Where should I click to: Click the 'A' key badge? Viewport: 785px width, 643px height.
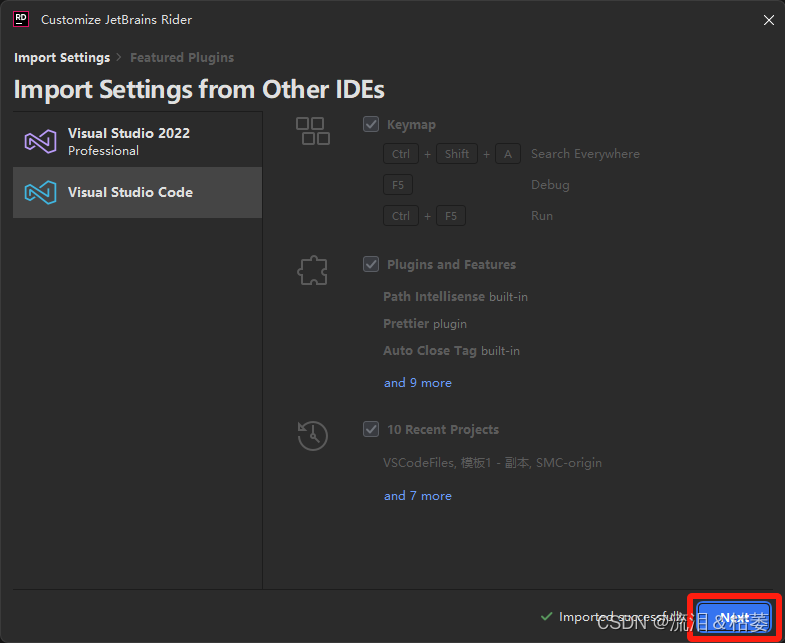(x=508, y=154)
